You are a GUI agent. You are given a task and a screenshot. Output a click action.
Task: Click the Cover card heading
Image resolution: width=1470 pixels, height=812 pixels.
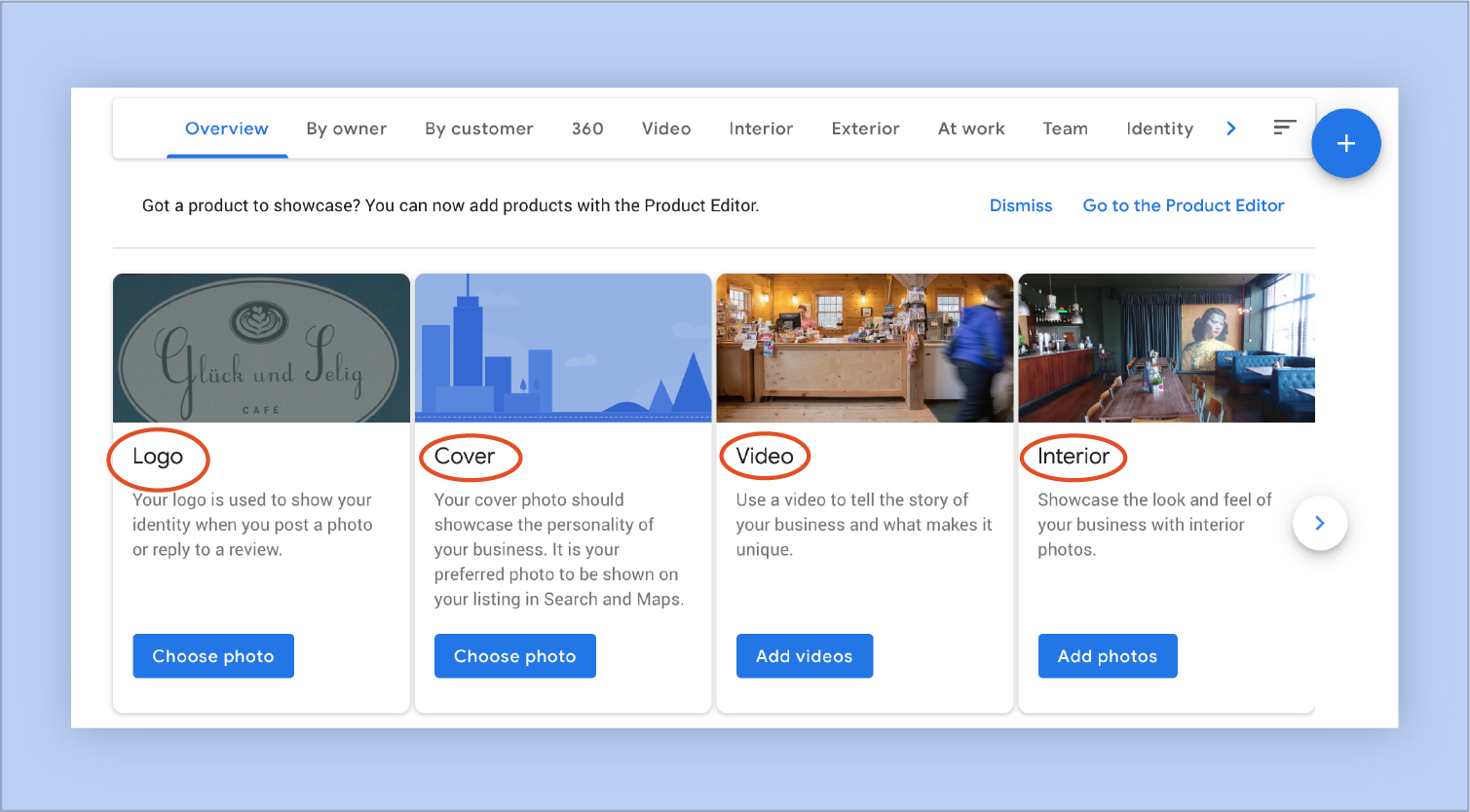(465, 456)
